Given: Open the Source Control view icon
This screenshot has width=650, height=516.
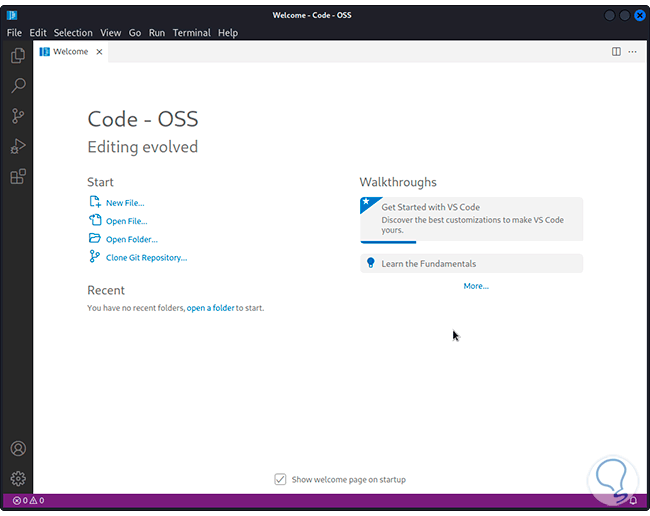Looking at the screenshot, I should point(18,116).
